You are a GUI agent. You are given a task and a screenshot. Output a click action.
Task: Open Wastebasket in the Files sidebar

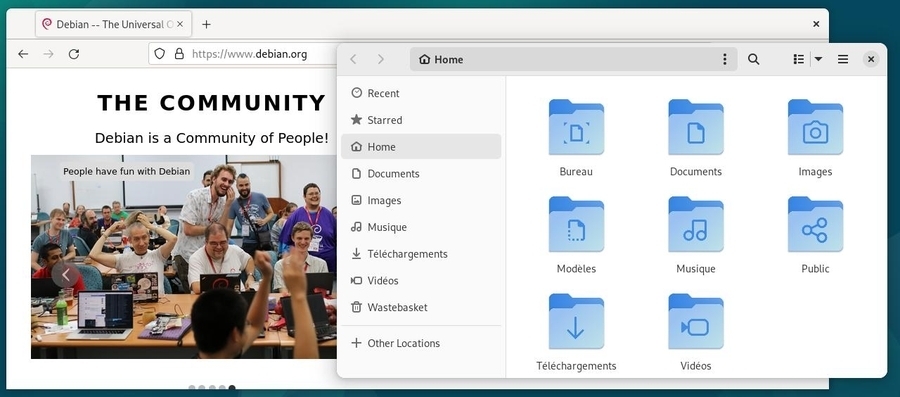tap(421, 308)
